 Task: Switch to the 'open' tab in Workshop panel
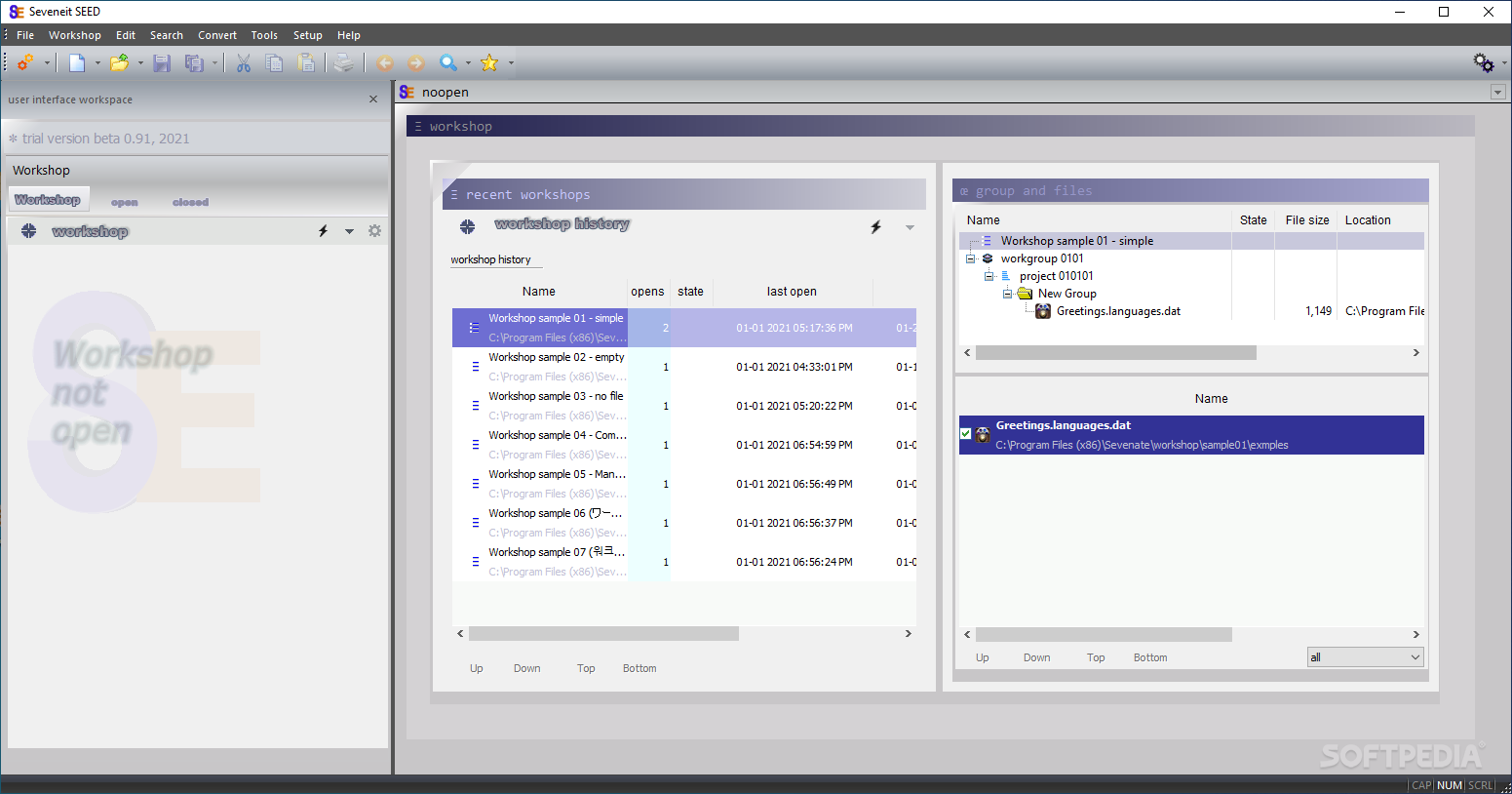[125, 202]
